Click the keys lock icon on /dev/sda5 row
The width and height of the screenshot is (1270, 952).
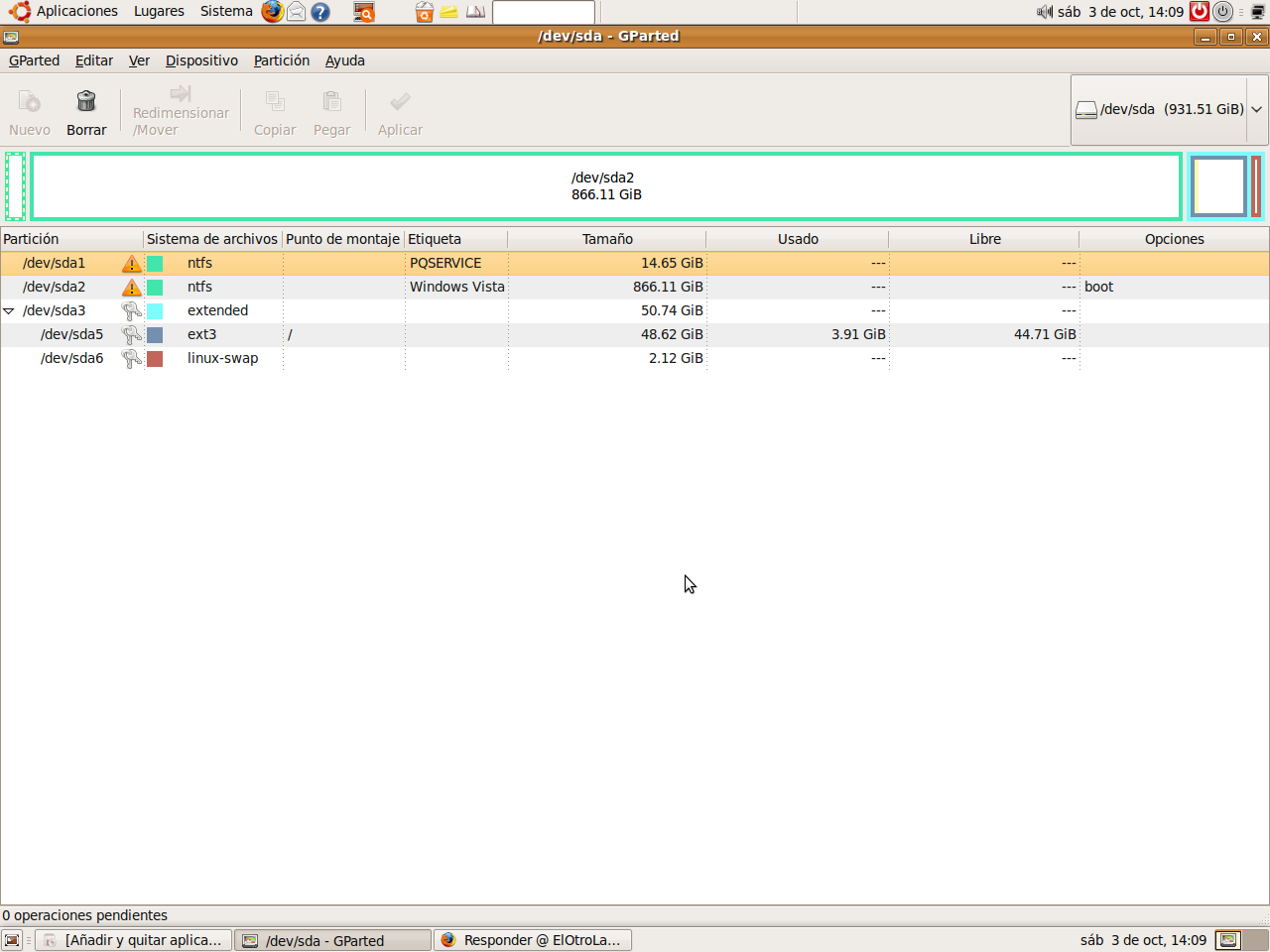pyautogui.click(x=132, y=334)
